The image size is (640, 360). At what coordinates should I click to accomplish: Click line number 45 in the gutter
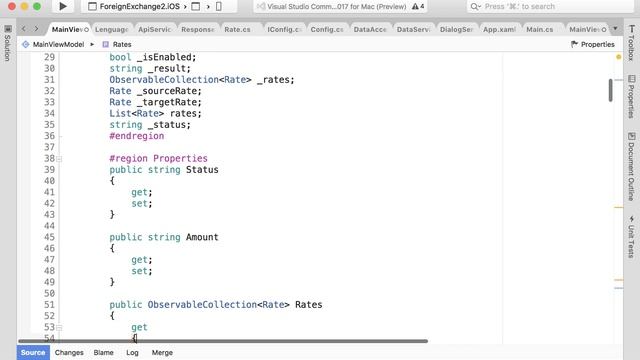click(x=49, y=237)
